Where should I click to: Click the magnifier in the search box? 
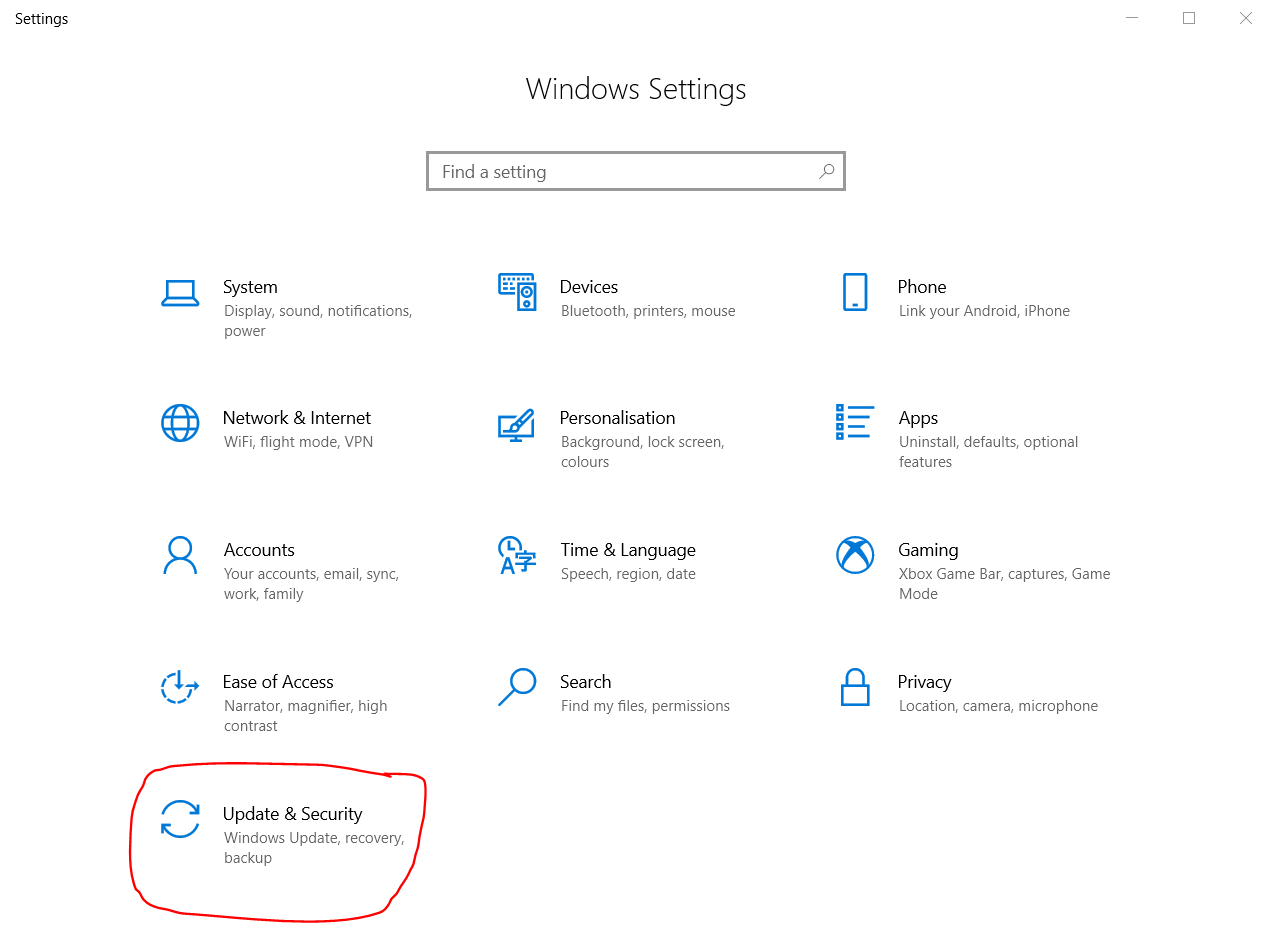826,171
